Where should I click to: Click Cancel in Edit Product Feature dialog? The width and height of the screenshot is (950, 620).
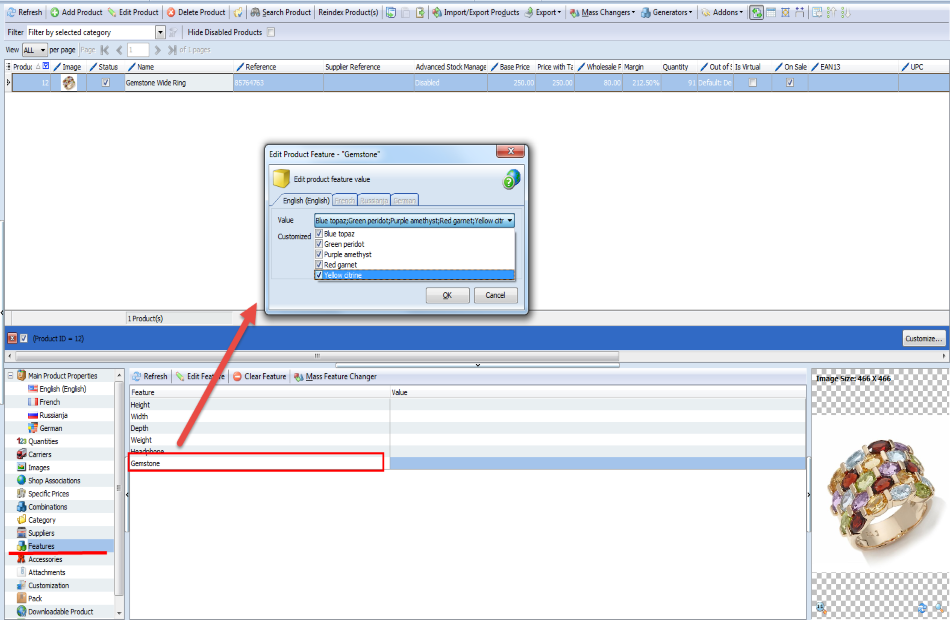[495, 295]
